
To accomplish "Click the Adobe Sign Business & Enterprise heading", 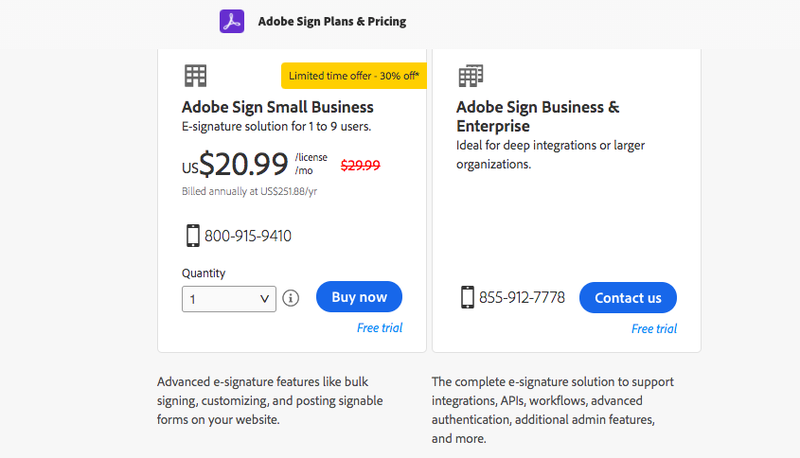I will tap(538, 116).
